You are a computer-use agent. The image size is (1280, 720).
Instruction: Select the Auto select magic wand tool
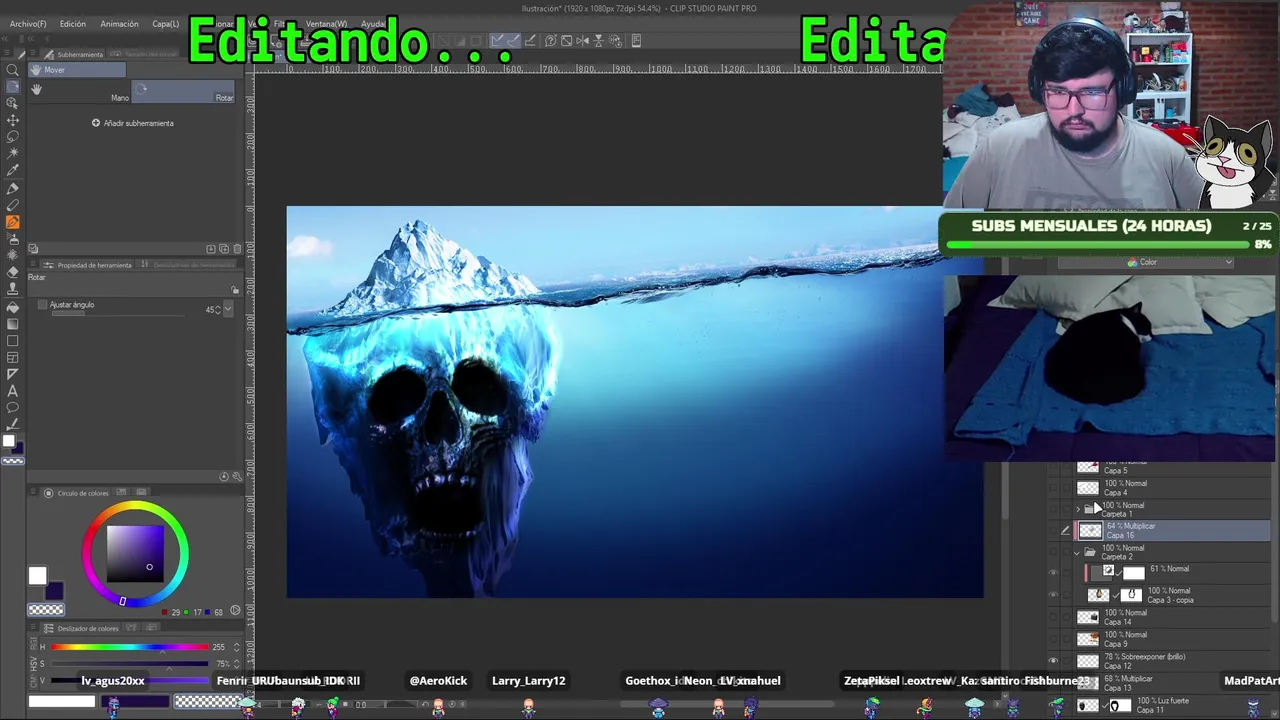point(13,154)
